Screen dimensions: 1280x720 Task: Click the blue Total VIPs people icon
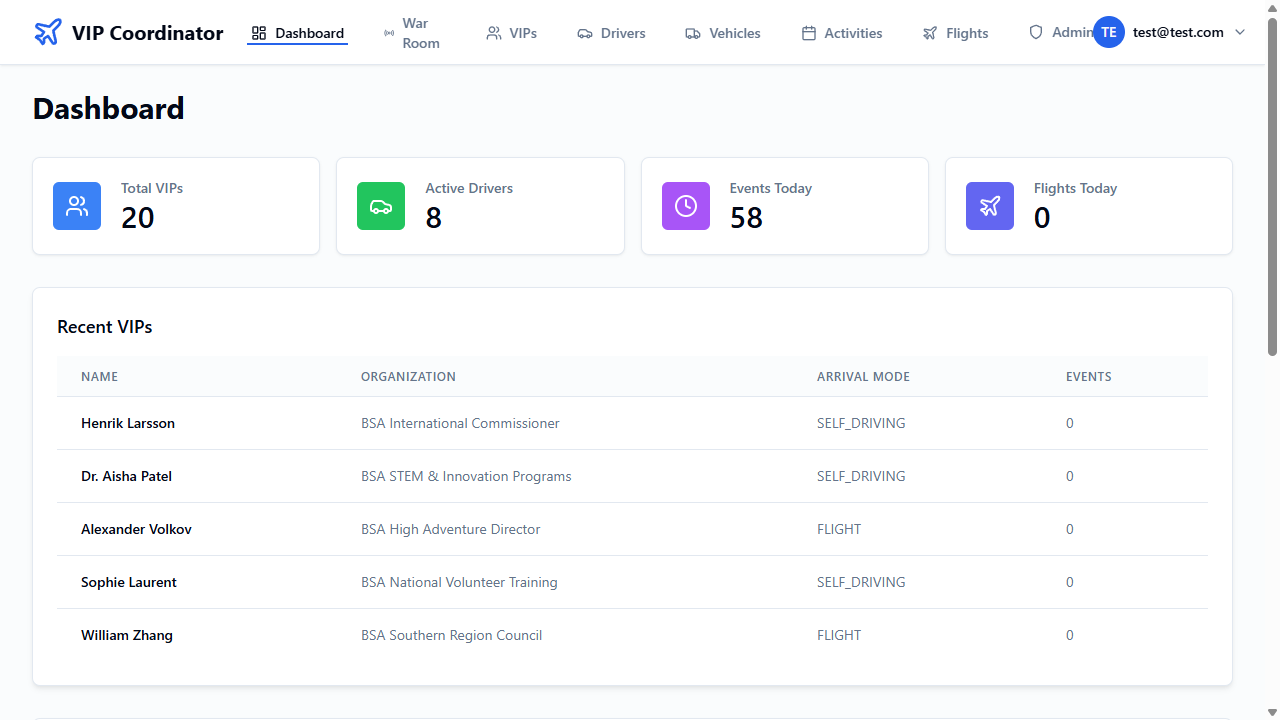[x=77, y=206]
